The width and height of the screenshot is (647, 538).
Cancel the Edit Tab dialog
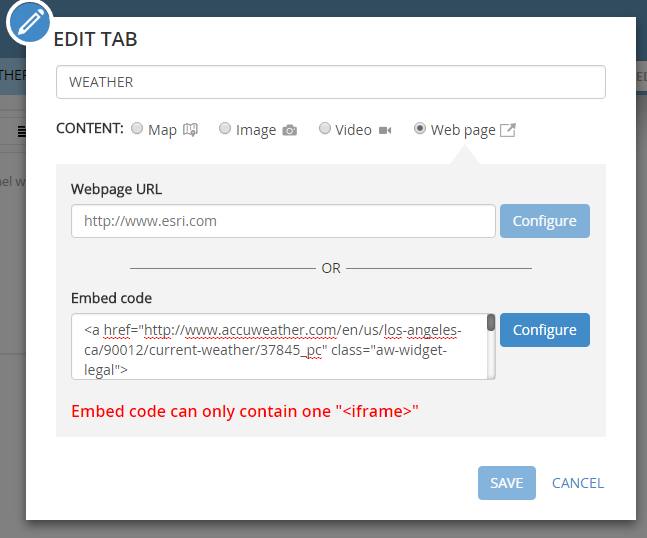578,483
